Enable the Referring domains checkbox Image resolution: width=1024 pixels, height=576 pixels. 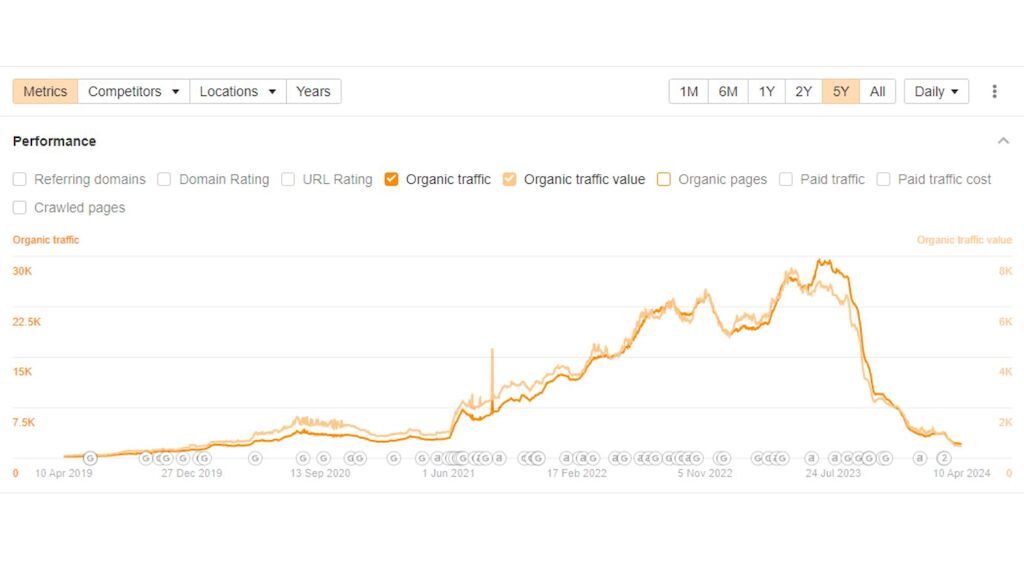click(20, 180)
